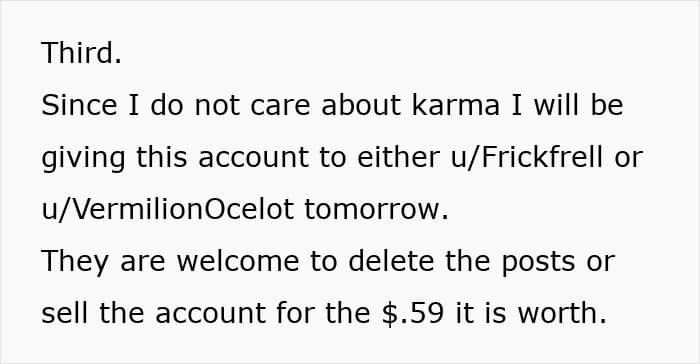Image resolution: width=700 pixels, height=364 pixels.
Task: Open the u/VermilionOcelot user mention
Action: [x=168, y=209]
